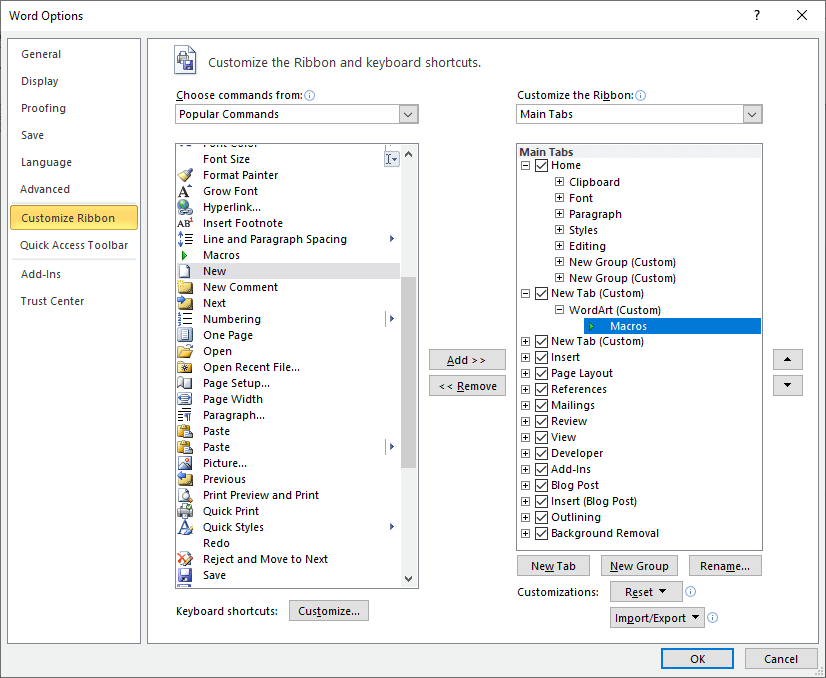This screenshot has height=678, width=826.
Task: Open the Reset customizations dropdown
Action: click(x=646, y=592)
